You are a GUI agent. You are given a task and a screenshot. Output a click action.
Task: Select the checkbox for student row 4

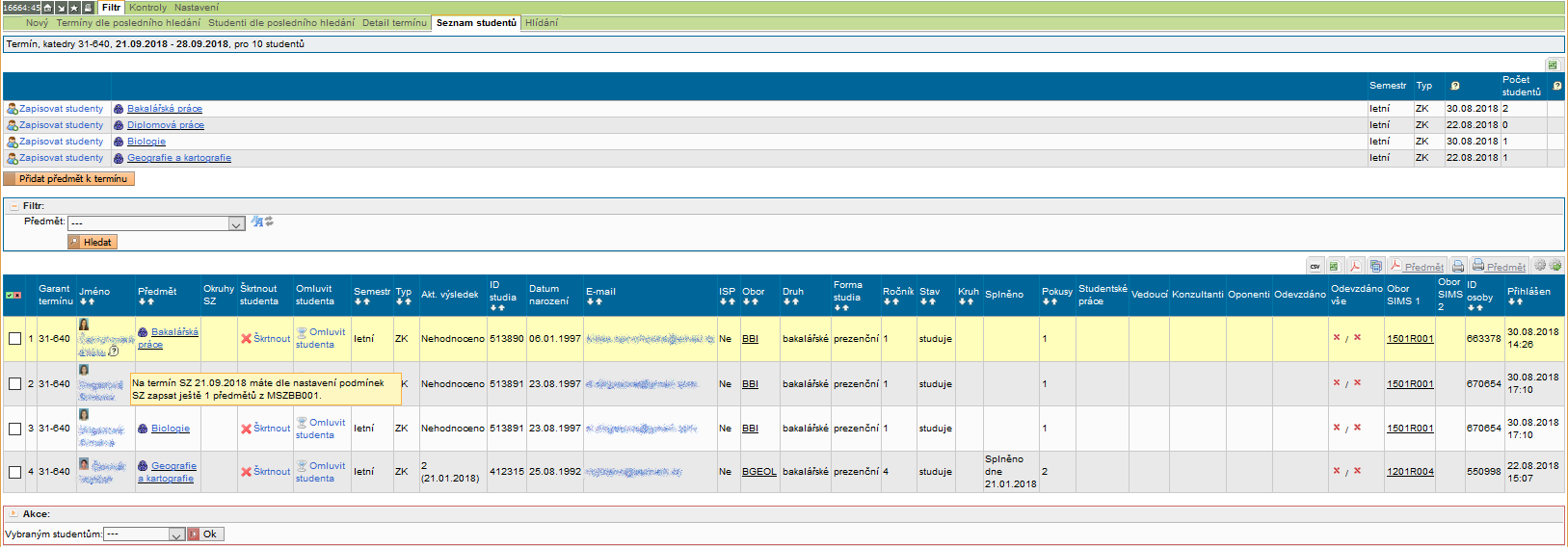(14, 472)
